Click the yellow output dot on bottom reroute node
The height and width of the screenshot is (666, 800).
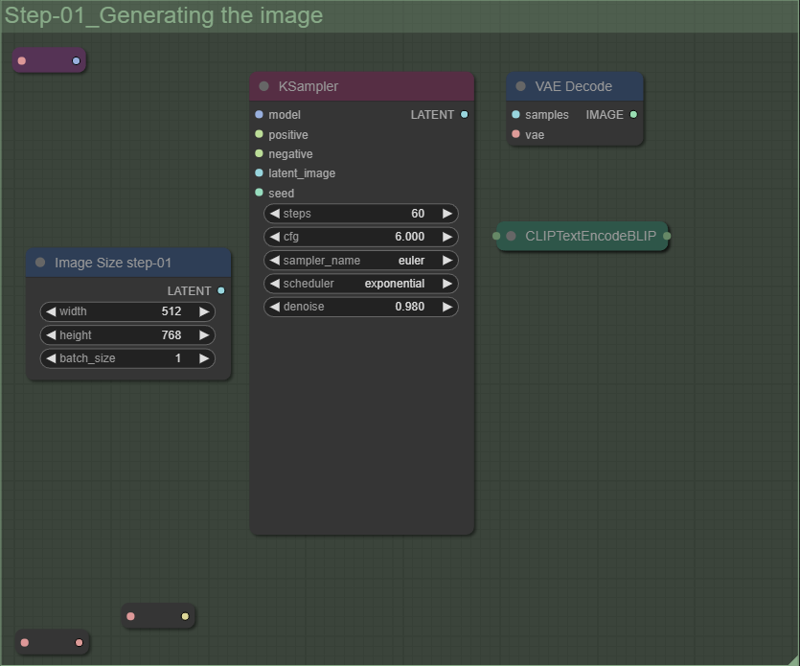tap(185, 616)
